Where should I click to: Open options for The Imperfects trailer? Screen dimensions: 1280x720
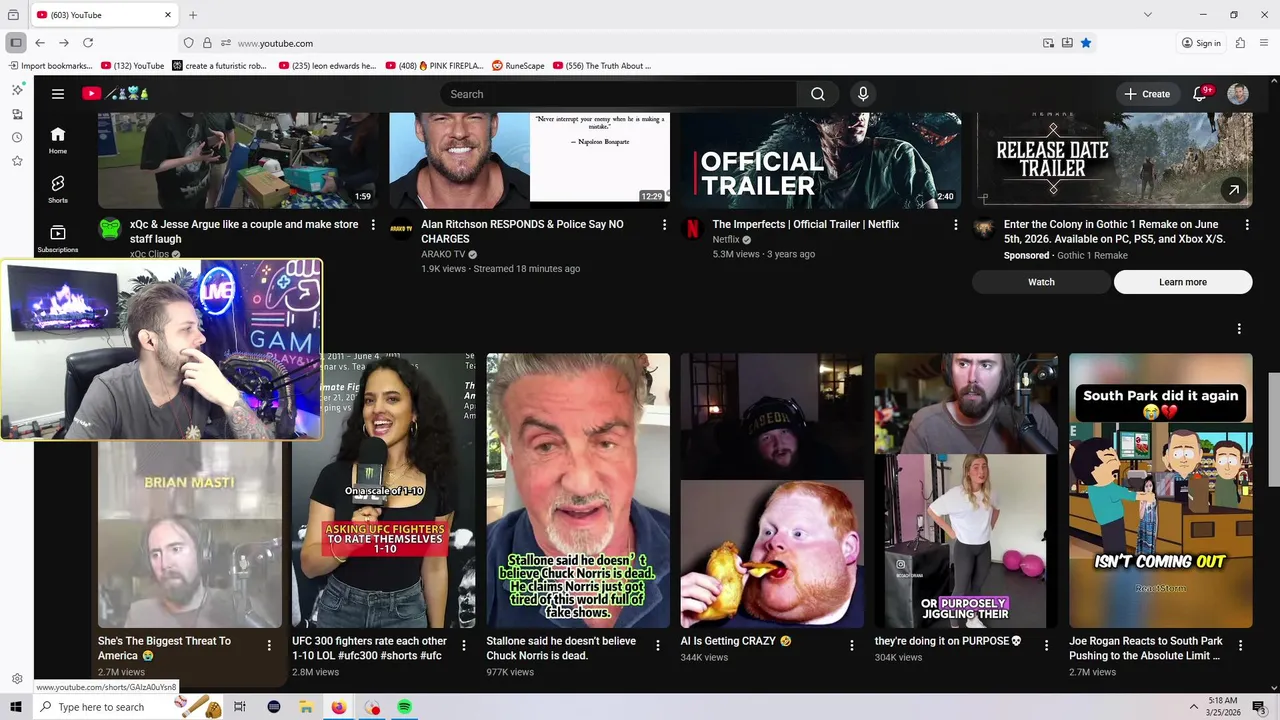click(x=955, y=225)
